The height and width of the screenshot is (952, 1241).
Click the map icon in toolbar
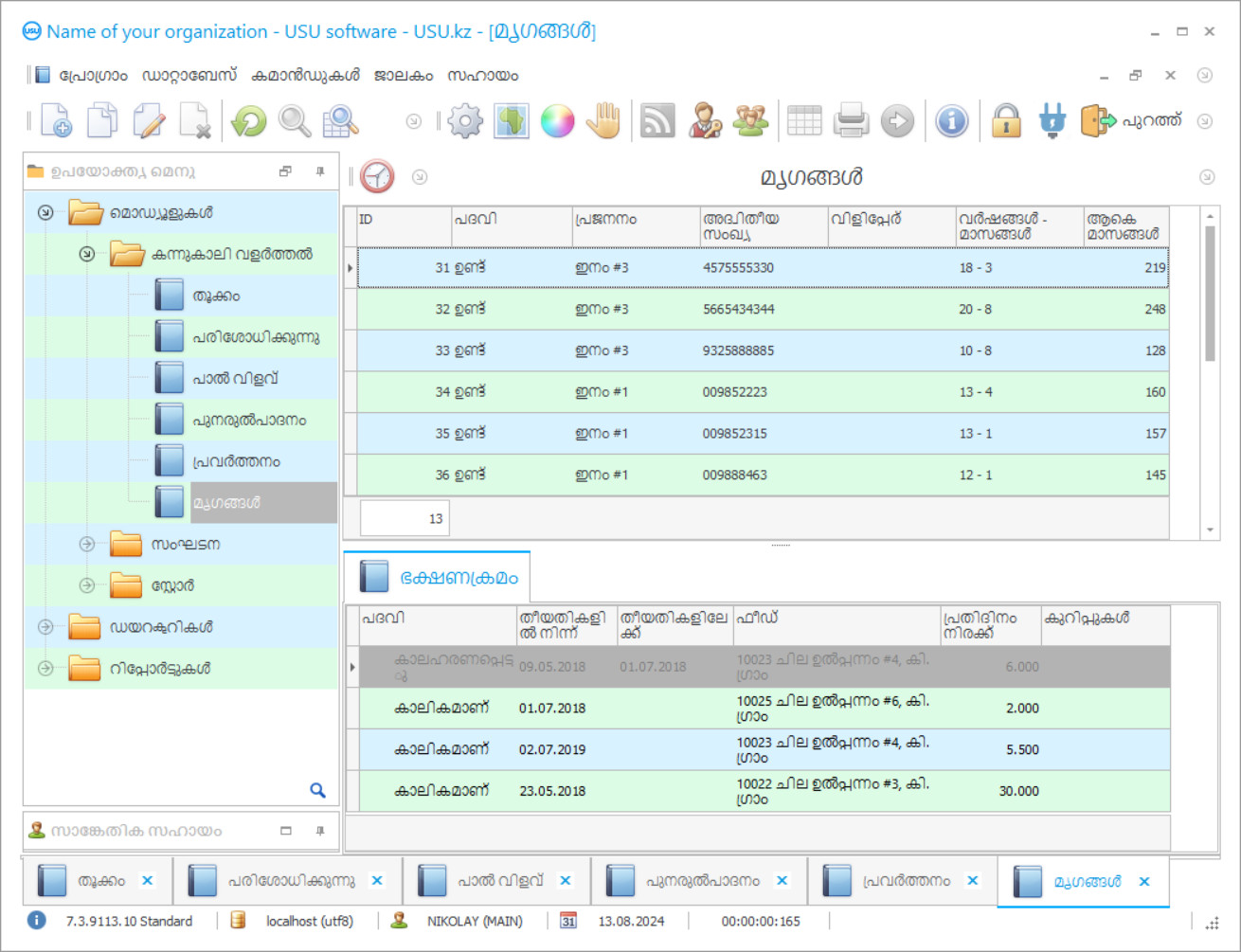pyautogui.click(x=512, y=121)
